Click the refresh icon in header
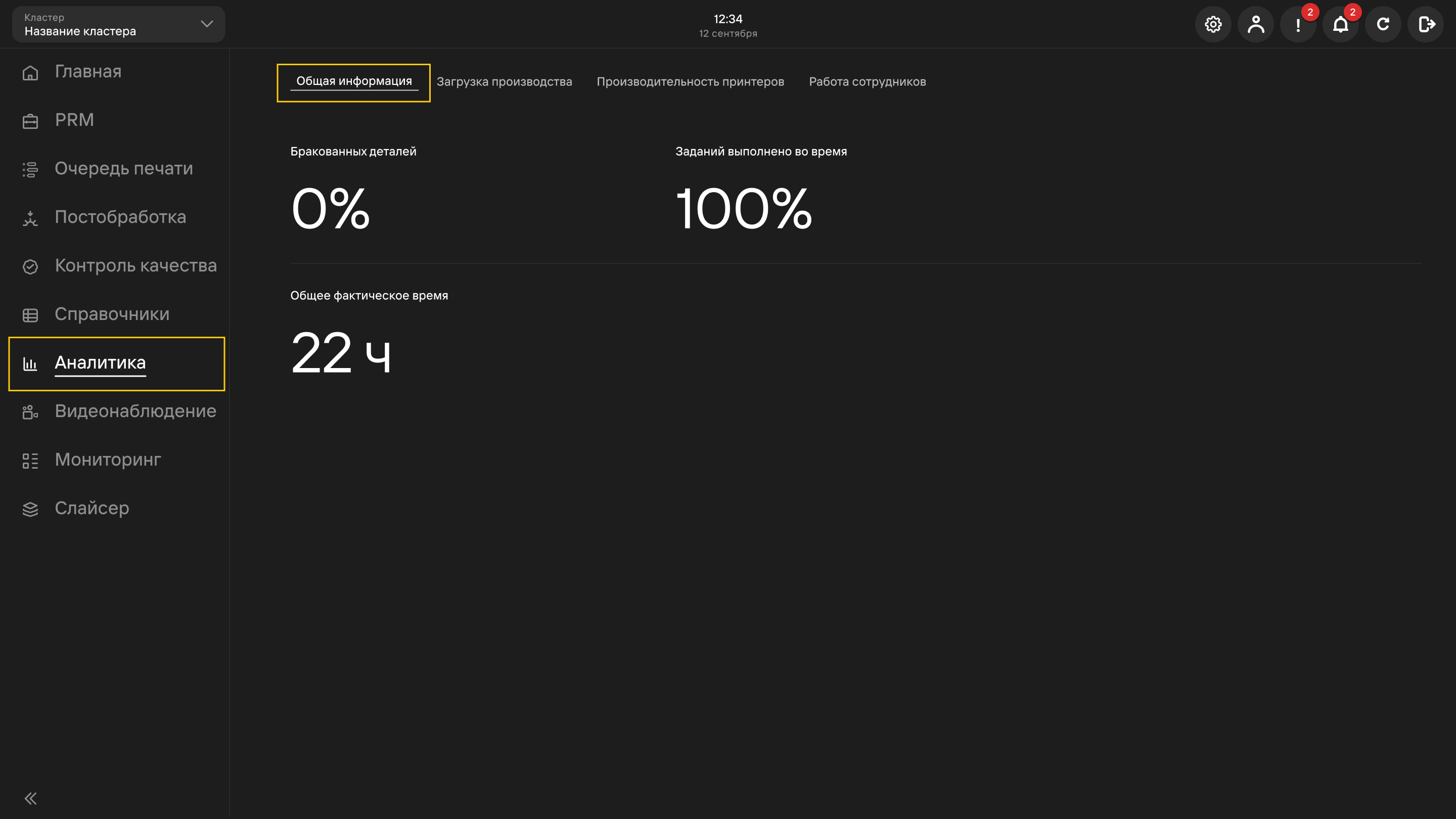Viewport: 1456px width, 819px height. pyautogui.click(x=1383, y=24)
